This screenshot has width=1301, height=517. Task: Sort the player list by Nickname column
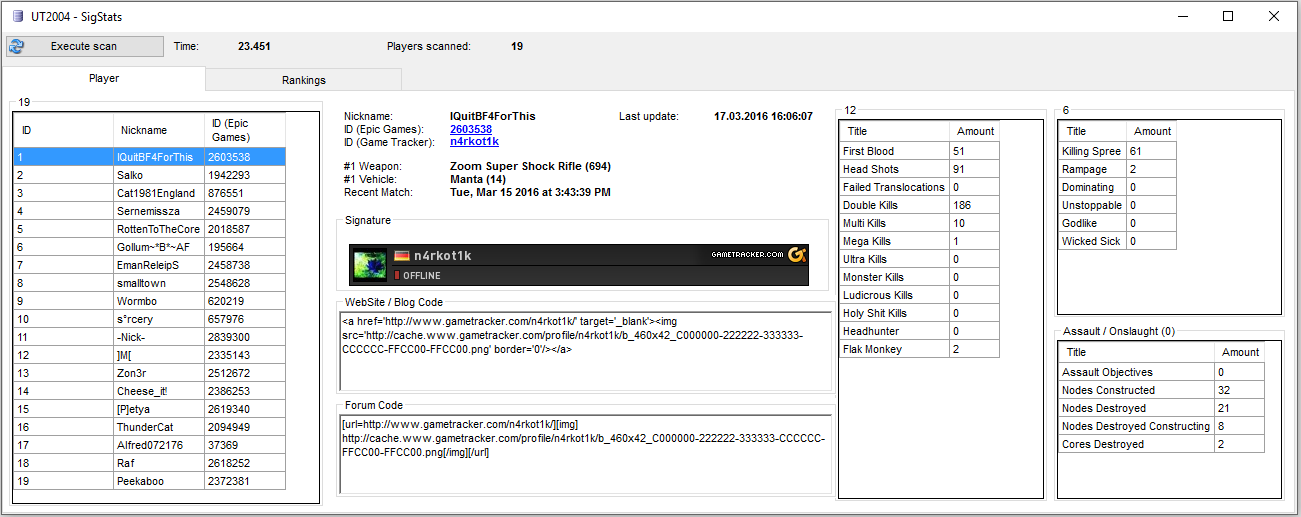tap(144, 130)
